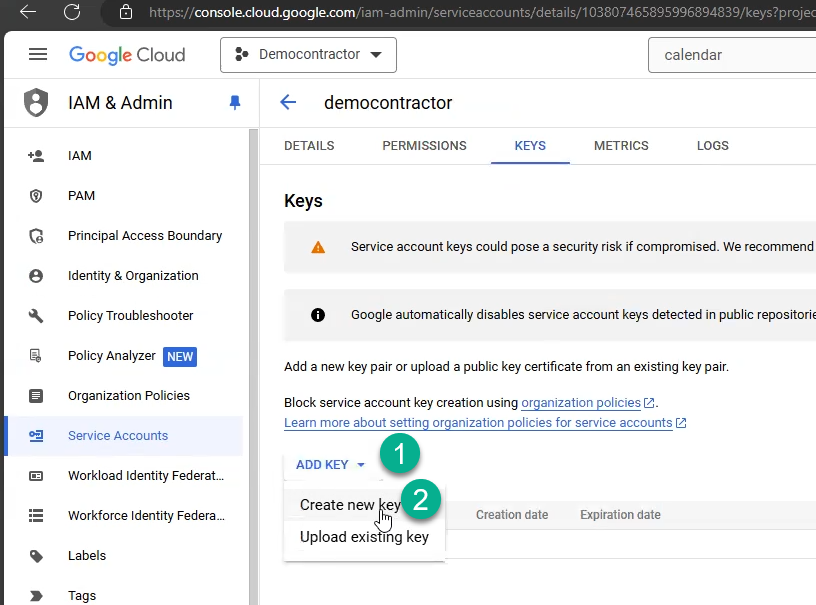Viewport: 816px width, 605px height.
Task: Click the Organization Policies list icon
Action: click(36, 396)
